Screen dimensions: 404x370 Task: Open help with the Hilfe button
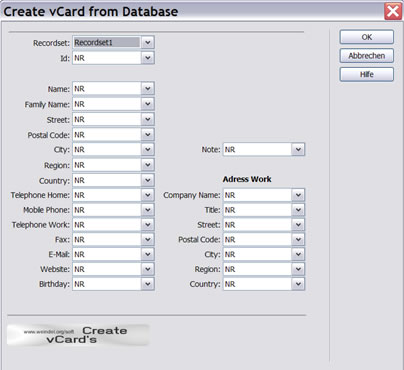click(x=367, y=74)
